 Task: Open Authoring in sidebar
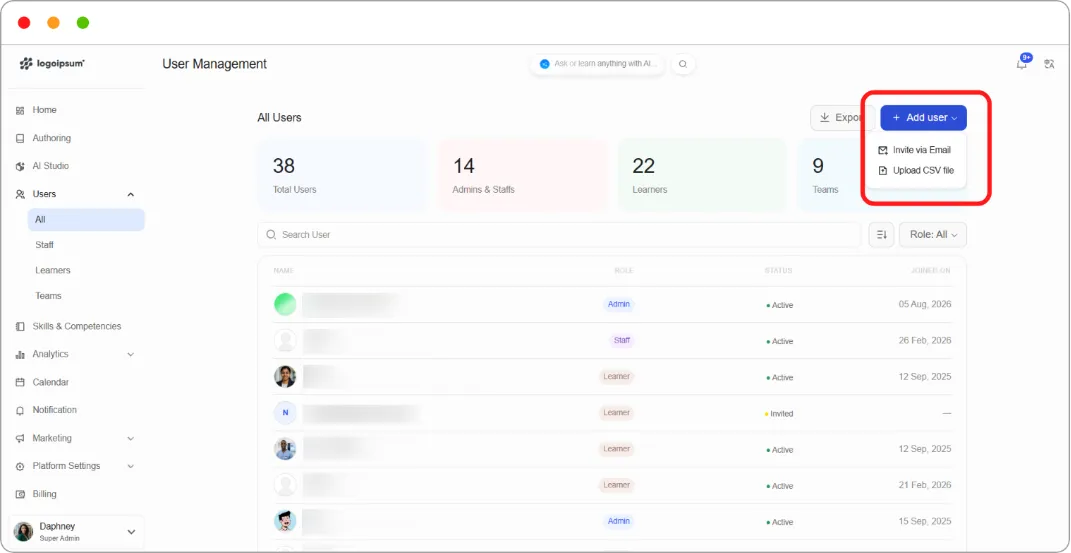pos(51,138)
